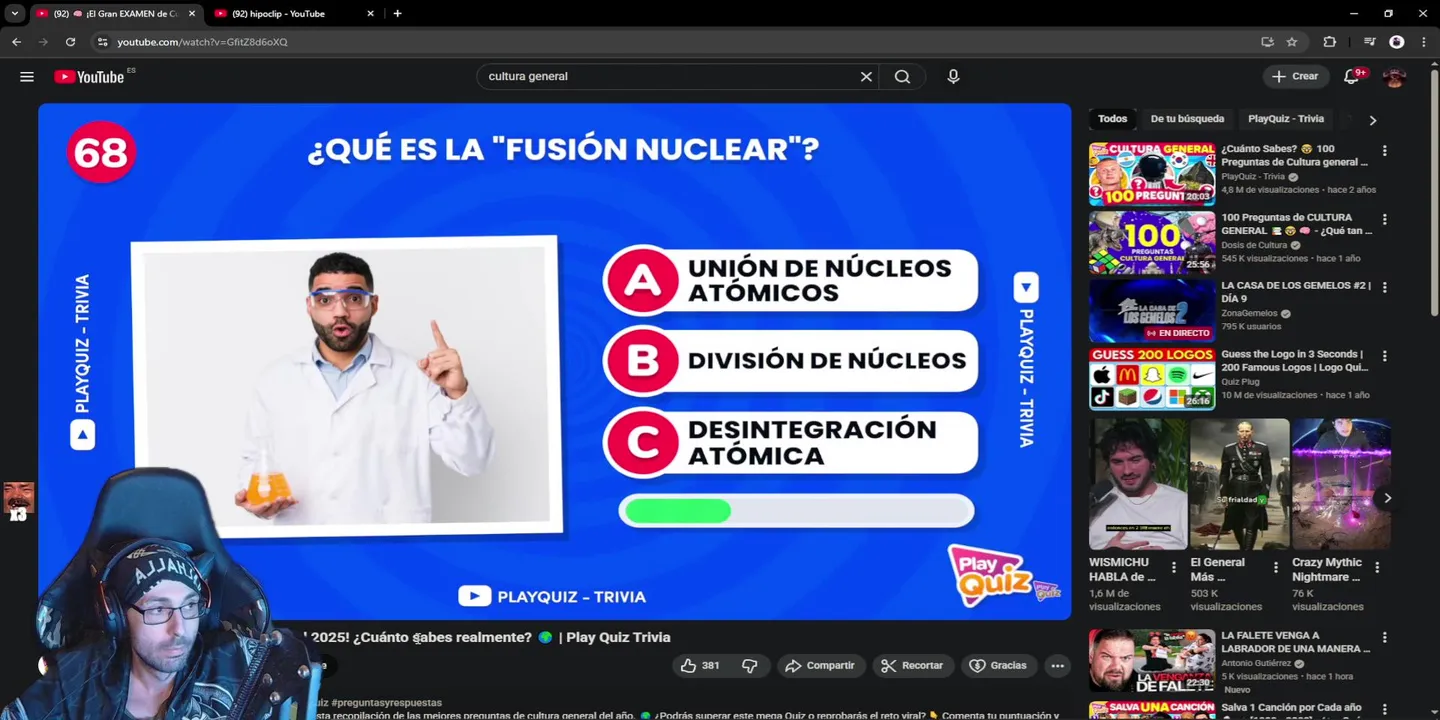Share the video with Compartir
This screenshot has width=1440, height=720.
click(x=820, y=666)
